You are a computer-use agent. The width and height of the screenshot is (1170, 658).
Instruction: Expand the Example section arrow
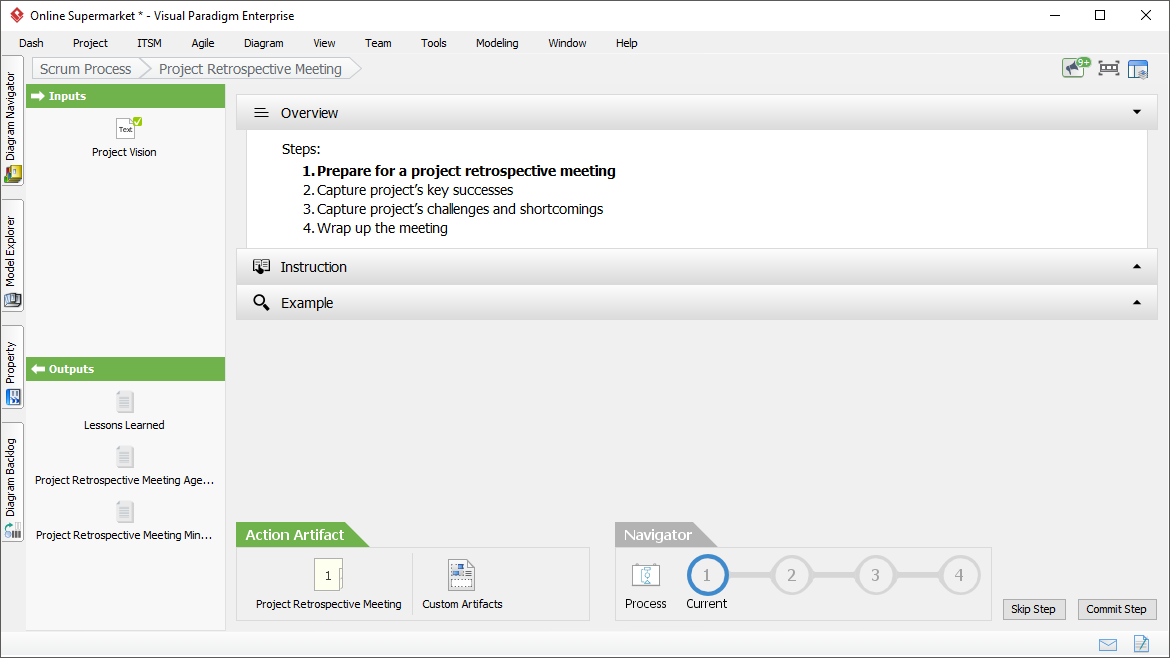pyautogui.click(x=1137, y=302)
